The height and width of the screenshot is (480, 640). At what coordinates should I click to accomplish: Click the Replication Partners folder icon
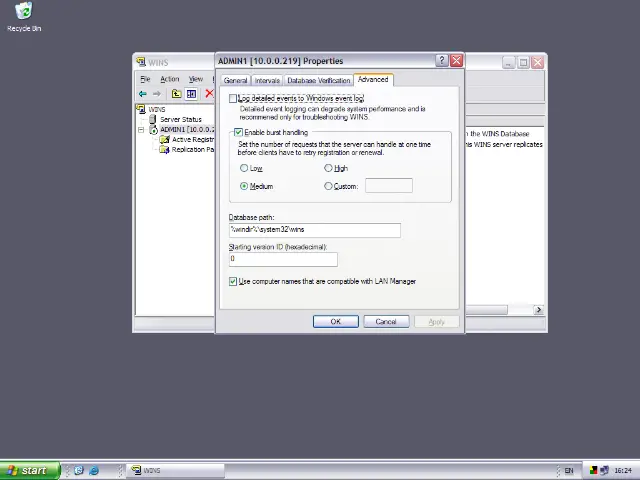tap(164, 150)
